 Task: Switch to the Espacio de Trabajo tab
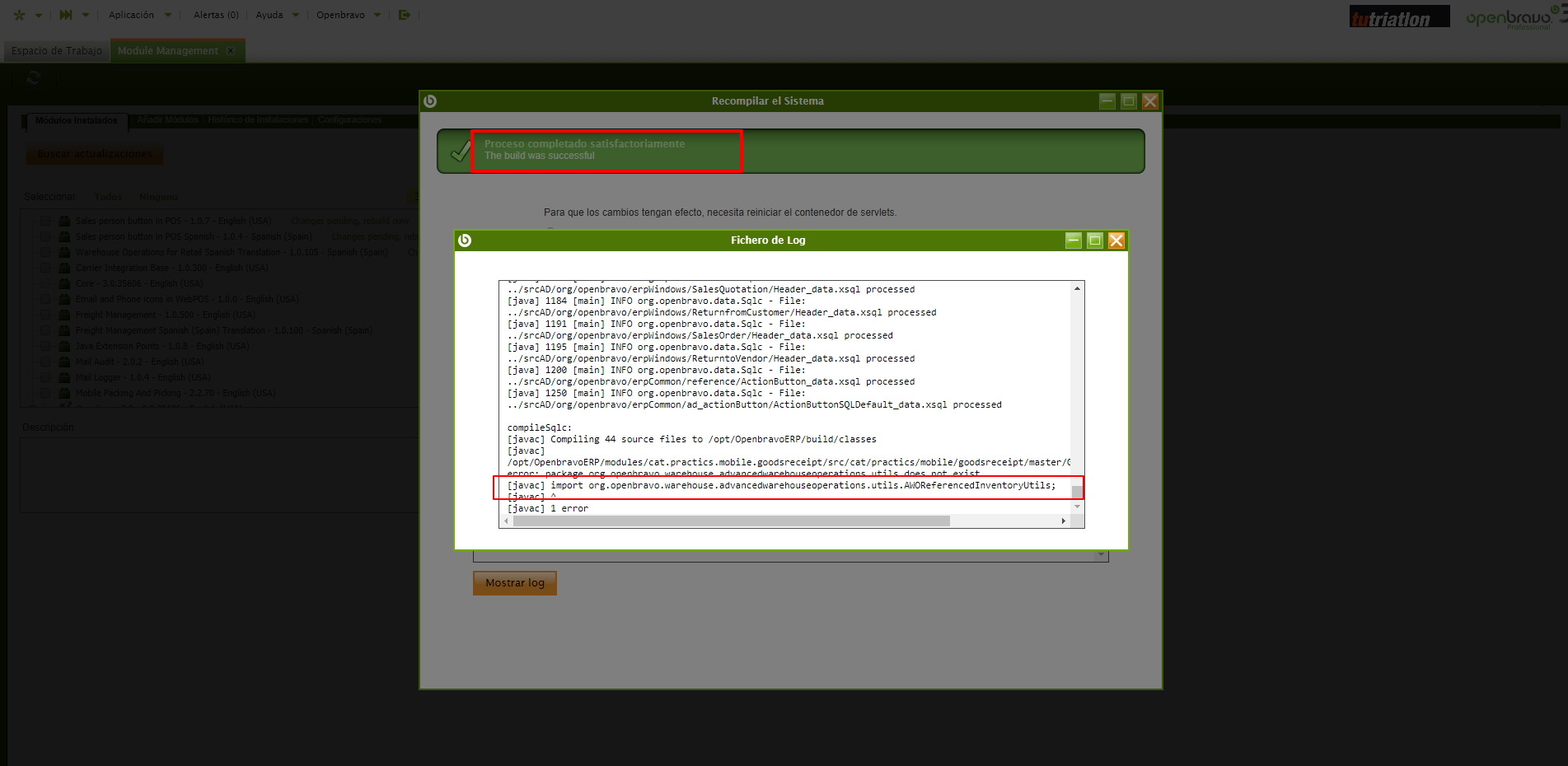[x=57, y=51]
